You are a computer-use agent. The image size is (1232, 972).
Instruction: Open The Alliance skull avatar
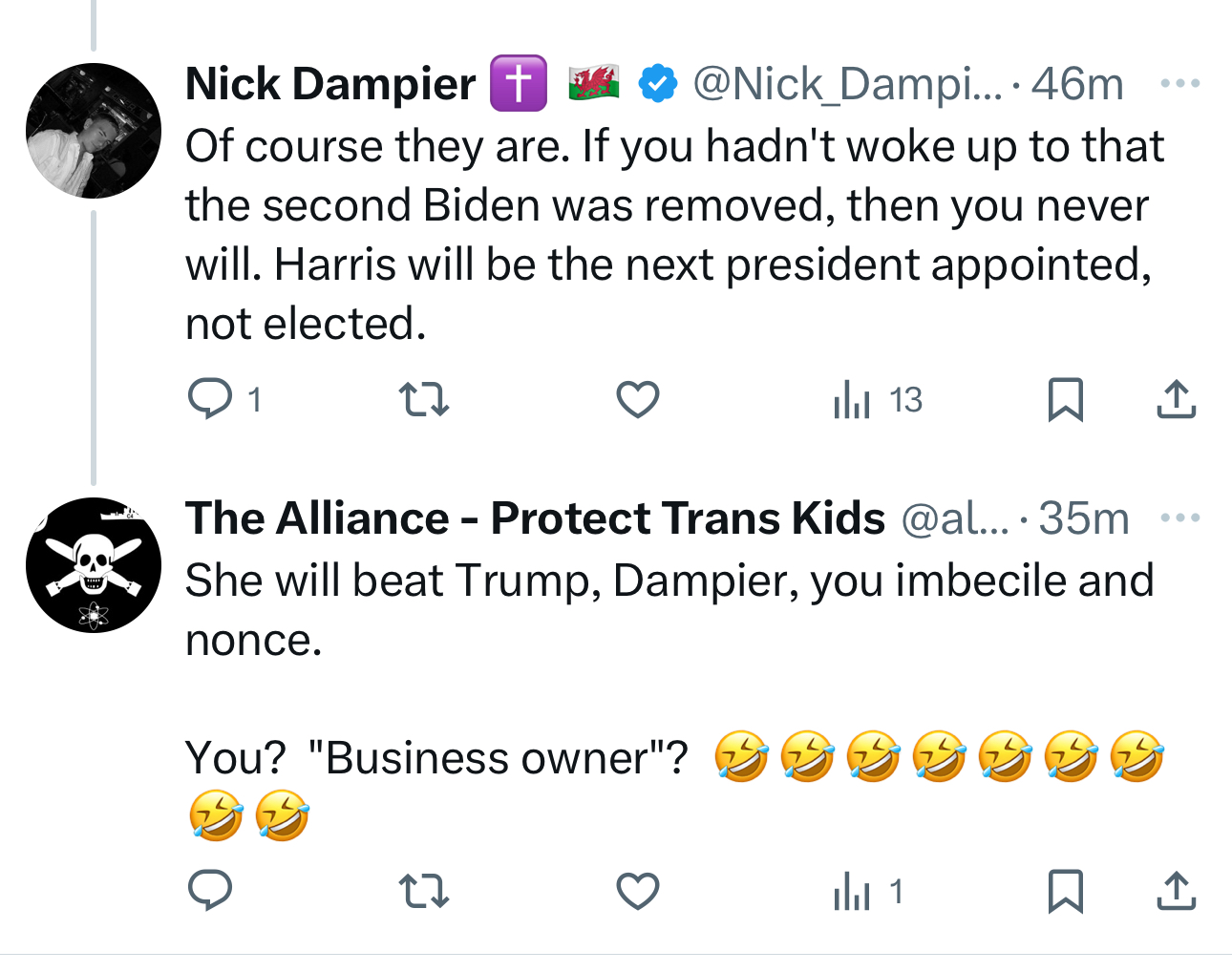94,564
